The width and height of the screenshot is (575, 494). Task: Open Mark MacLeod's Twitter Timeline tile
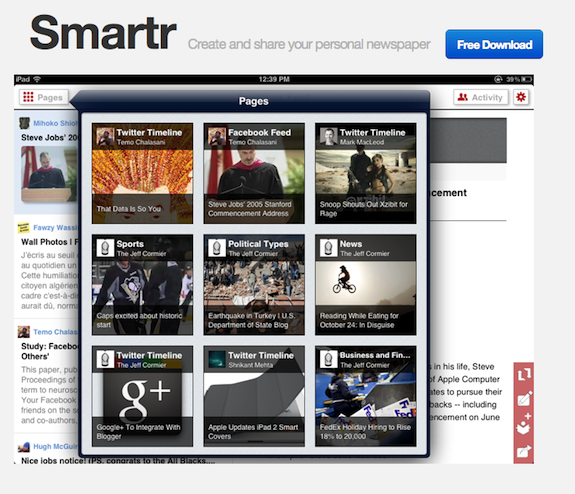tap(366, 173)
